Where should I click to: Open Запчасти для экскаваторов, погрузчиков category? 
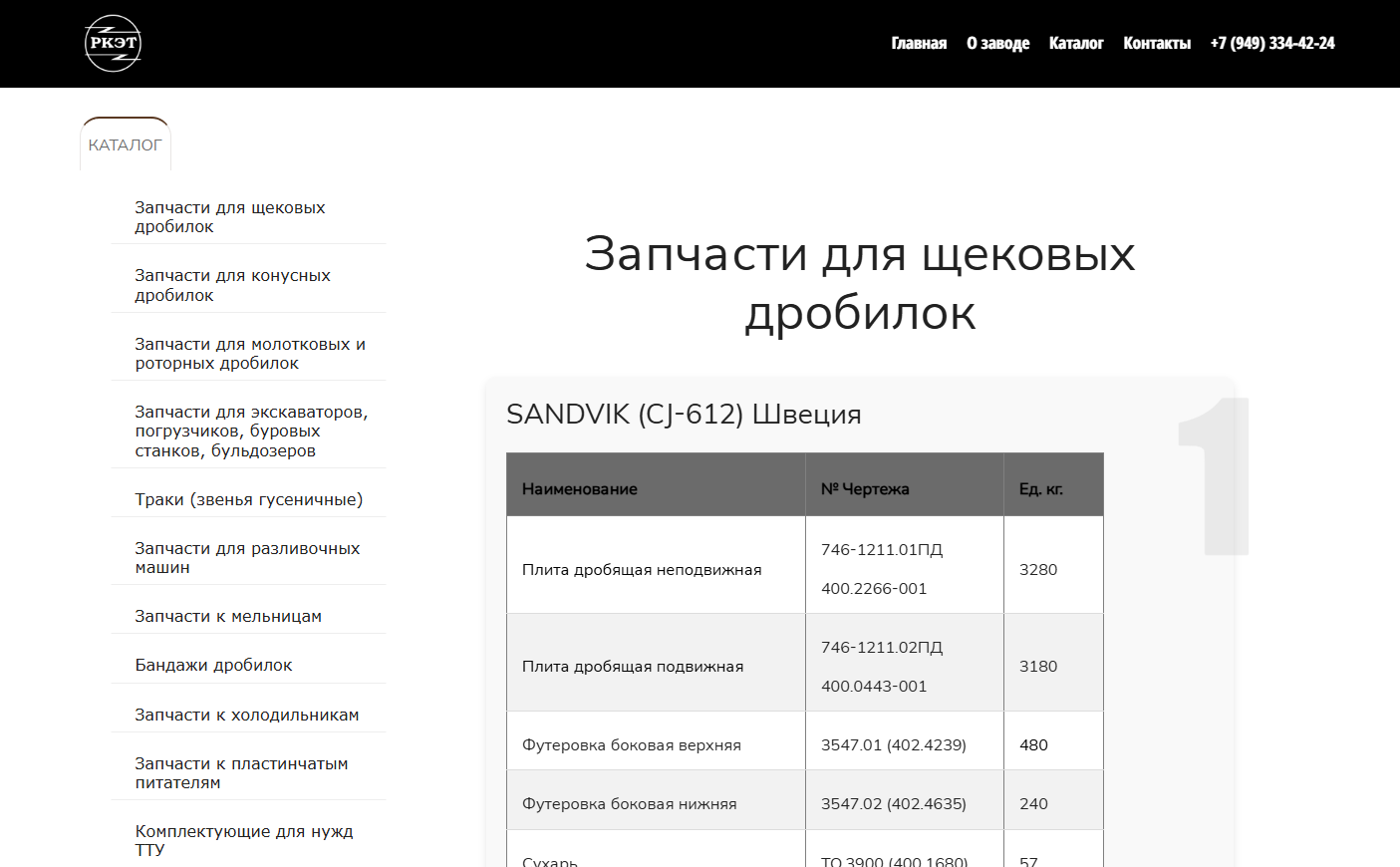tap(251, 432)
